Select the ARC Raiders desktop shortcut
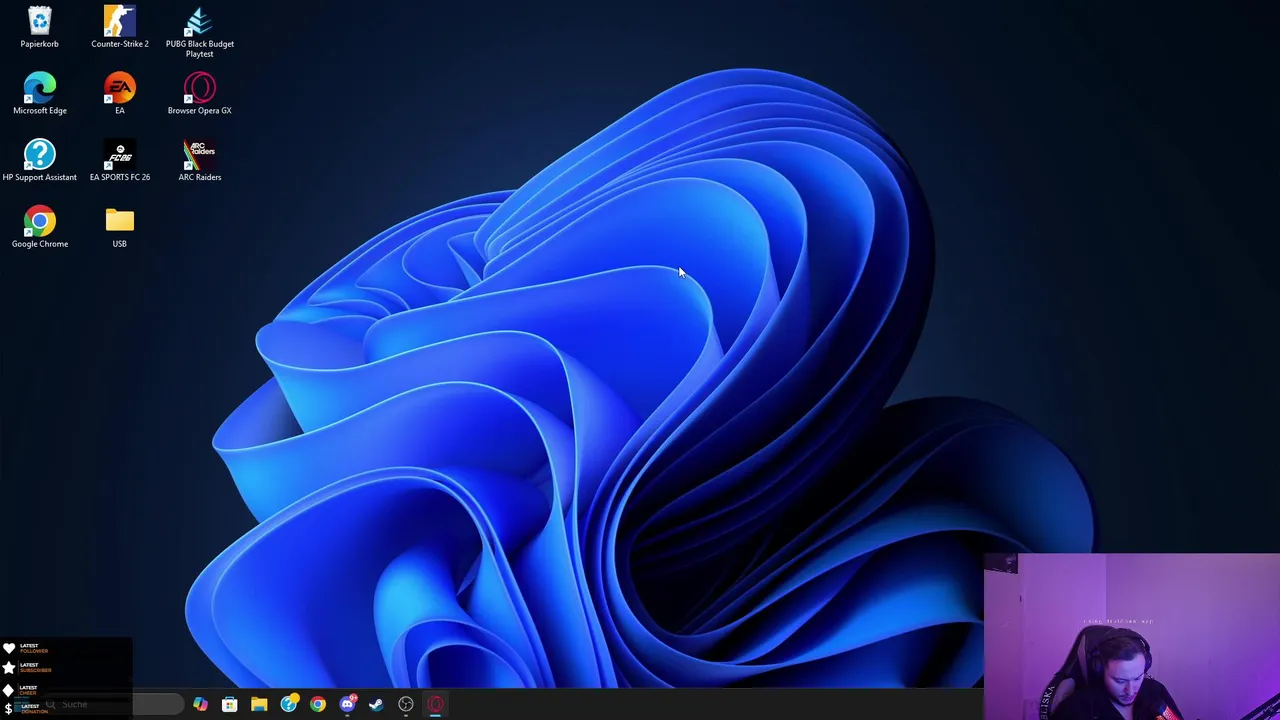This screenshot has width=1280, height=720. point(200,161)
